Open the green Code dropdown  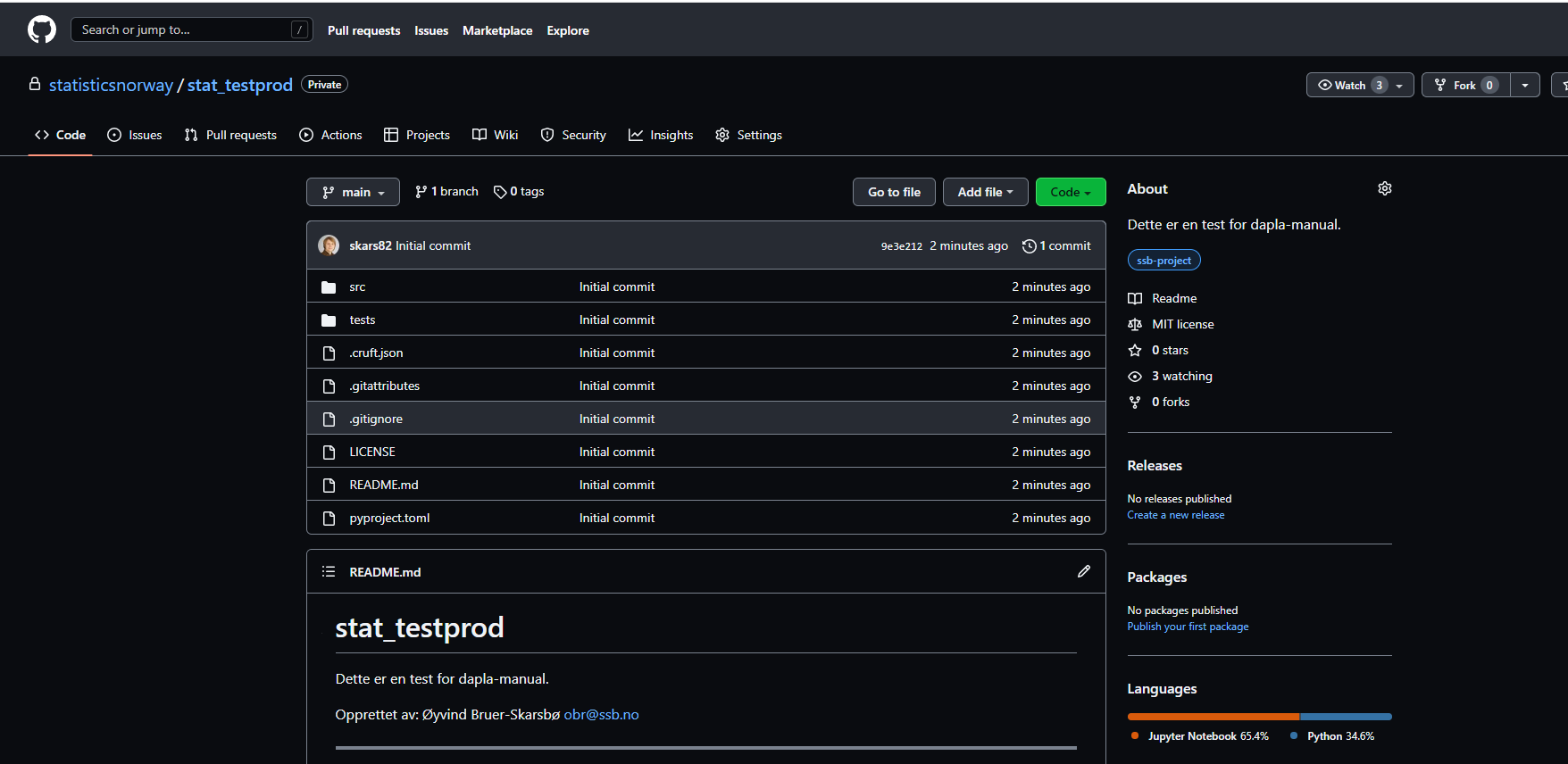[x=1071, y=192]
